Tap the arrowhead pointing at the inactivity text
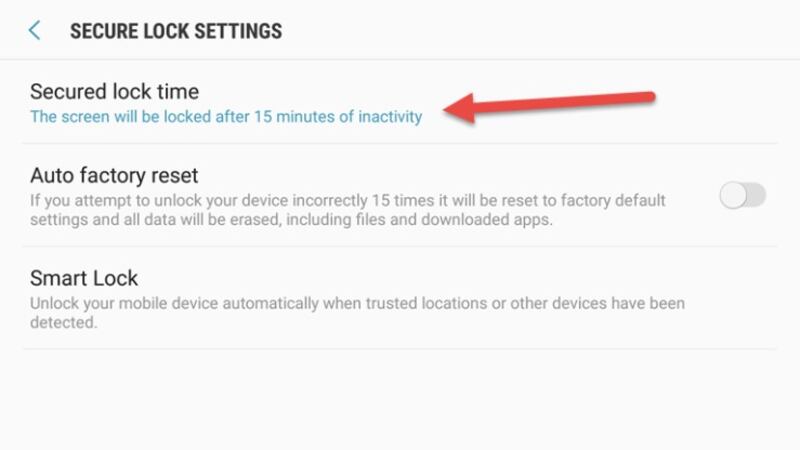This screenshot has width=800, height=450. (459, 108)
